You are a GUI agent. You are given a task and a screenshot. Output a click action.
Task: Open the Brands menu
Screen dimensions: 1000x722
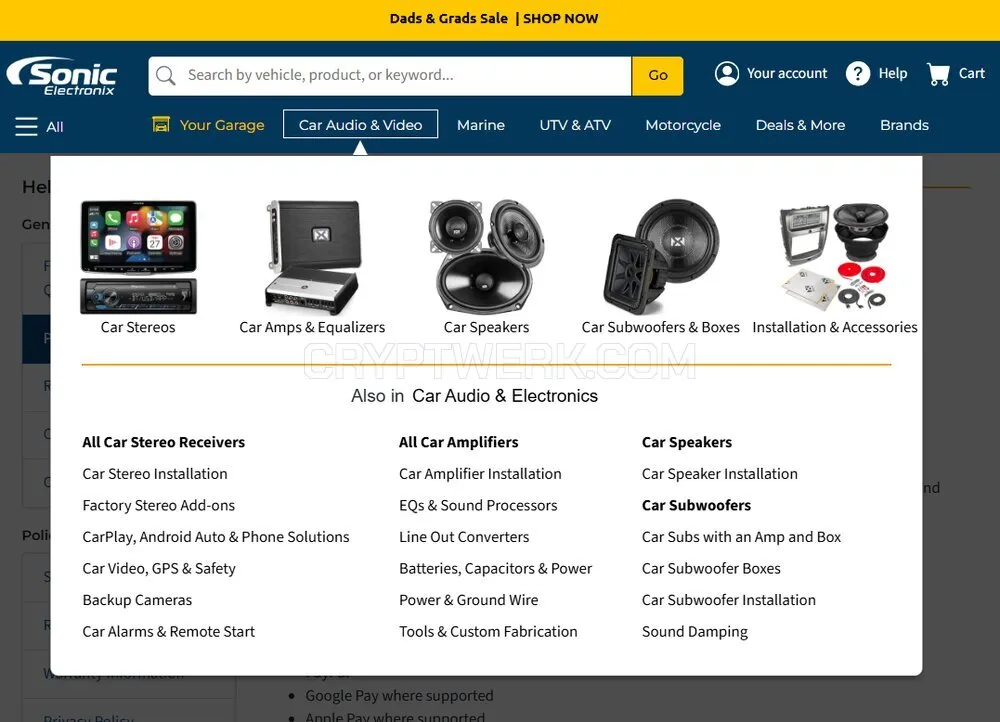[x=904, y=125]
